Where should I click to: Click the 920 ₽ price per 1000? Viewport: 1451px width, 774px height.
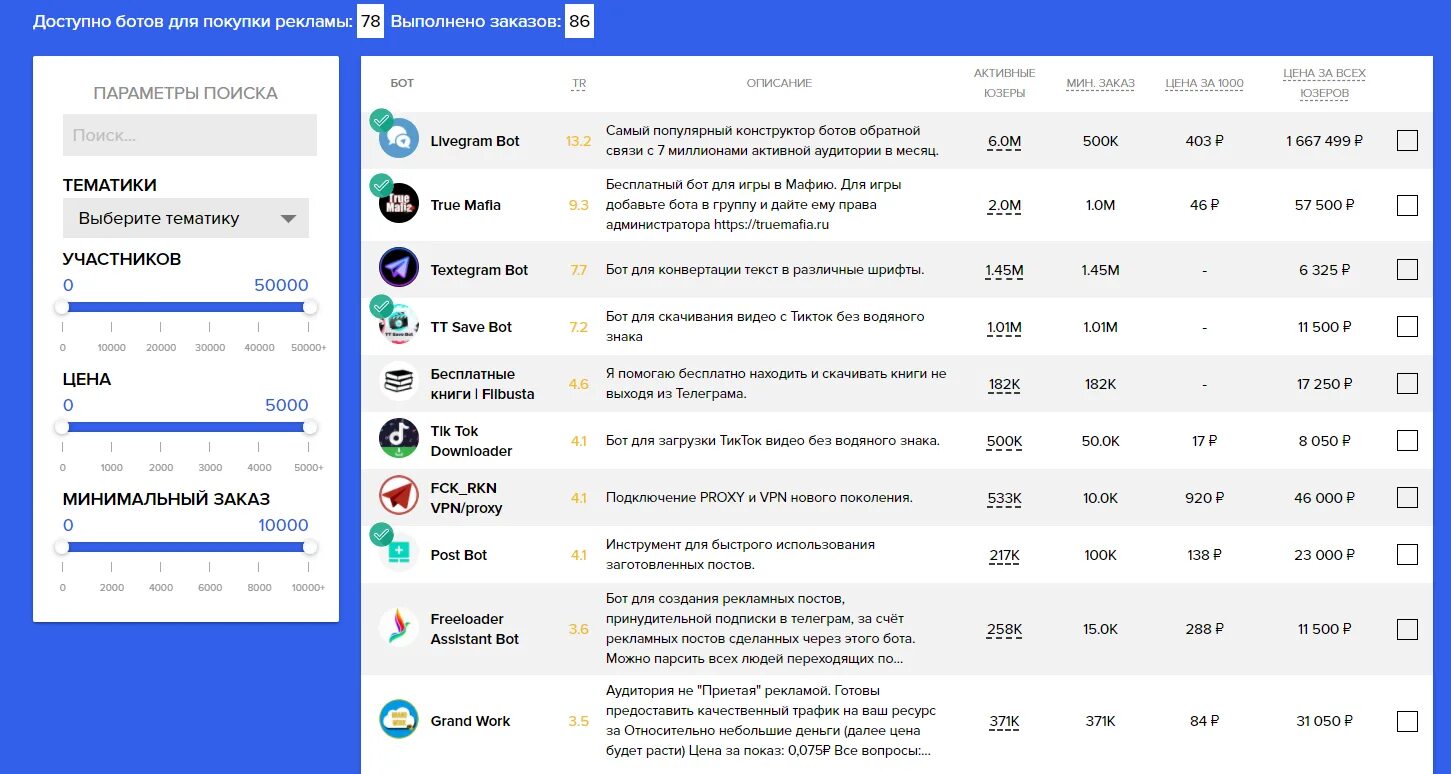(x=1204, y=498)
